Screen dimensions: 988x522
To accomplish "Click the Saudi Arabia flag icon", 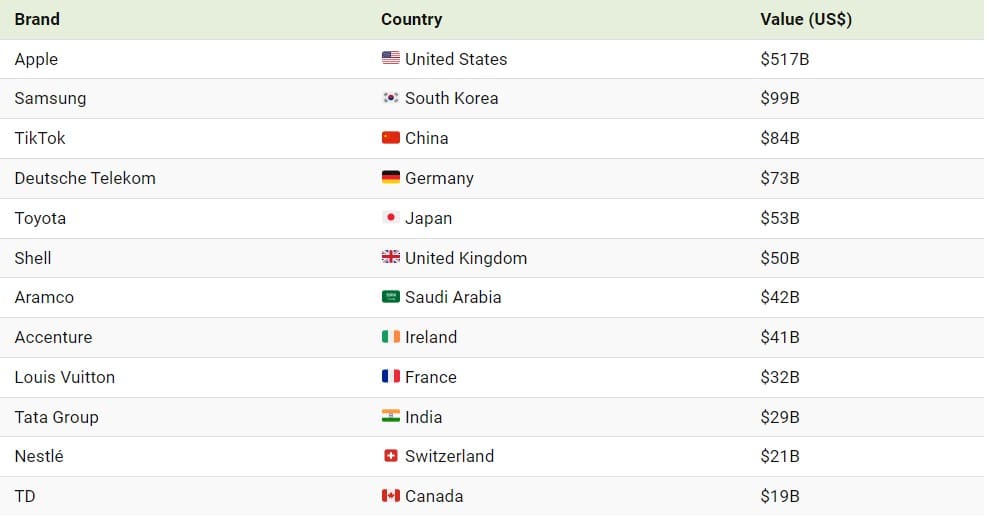I will pyautogui.click(x=390, y=297).
